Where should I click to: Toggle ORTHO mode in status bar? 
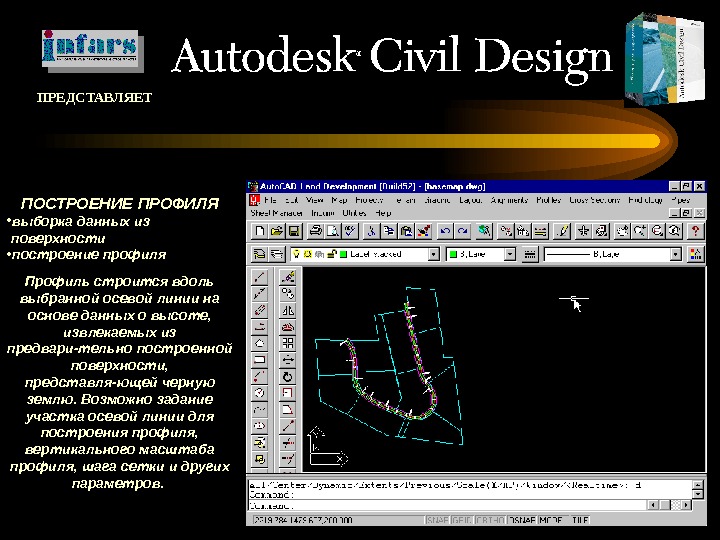tap(490, 520)
